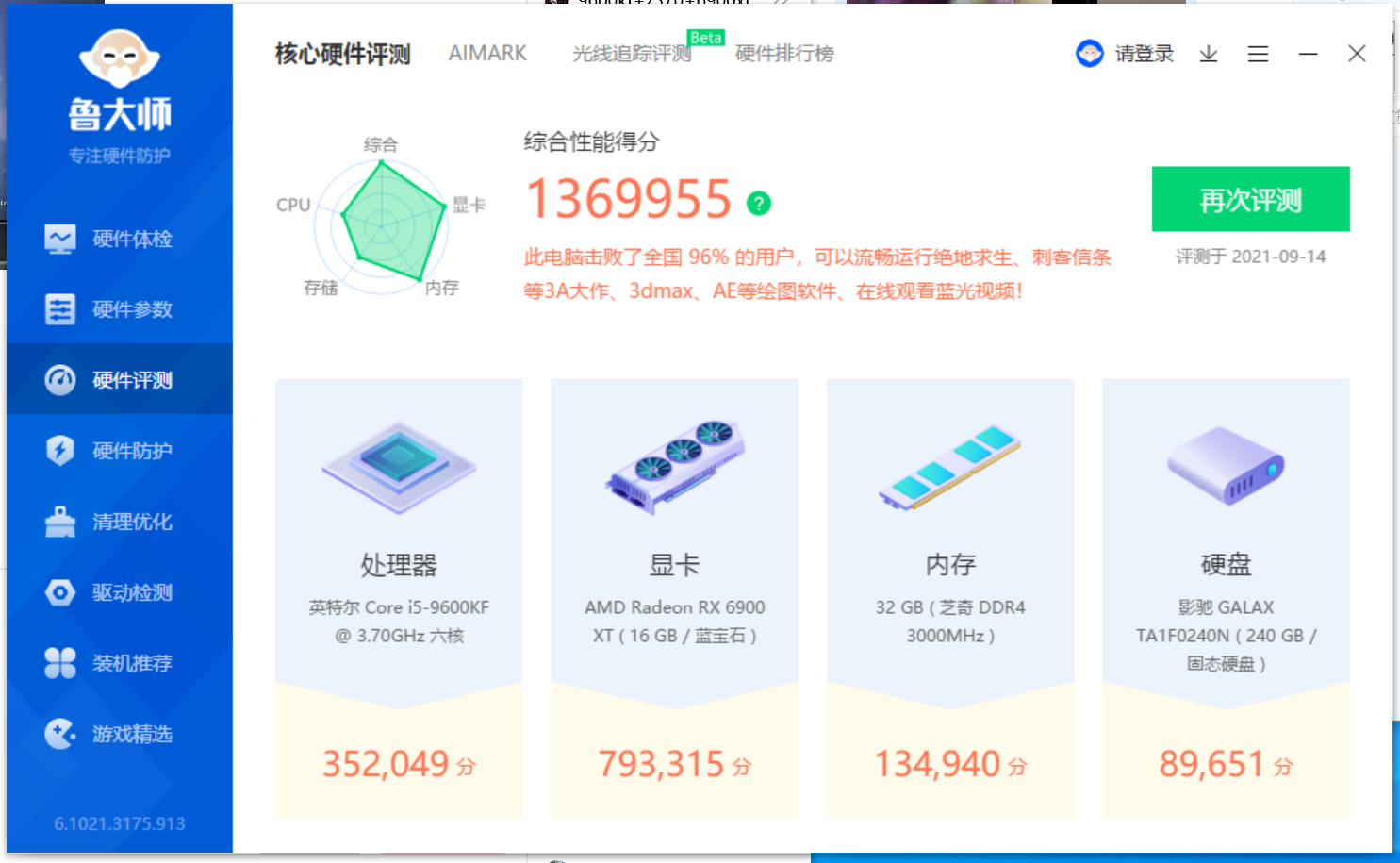
Task: Click the processor chip illustration
Action: click(x=399, y=468)
